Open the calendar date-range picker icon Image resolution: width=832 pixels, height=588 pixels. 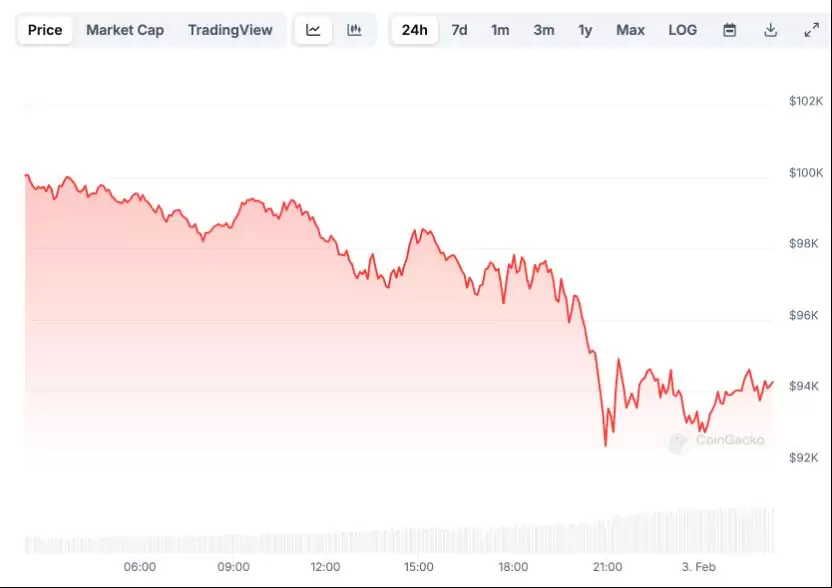[729, 30]
